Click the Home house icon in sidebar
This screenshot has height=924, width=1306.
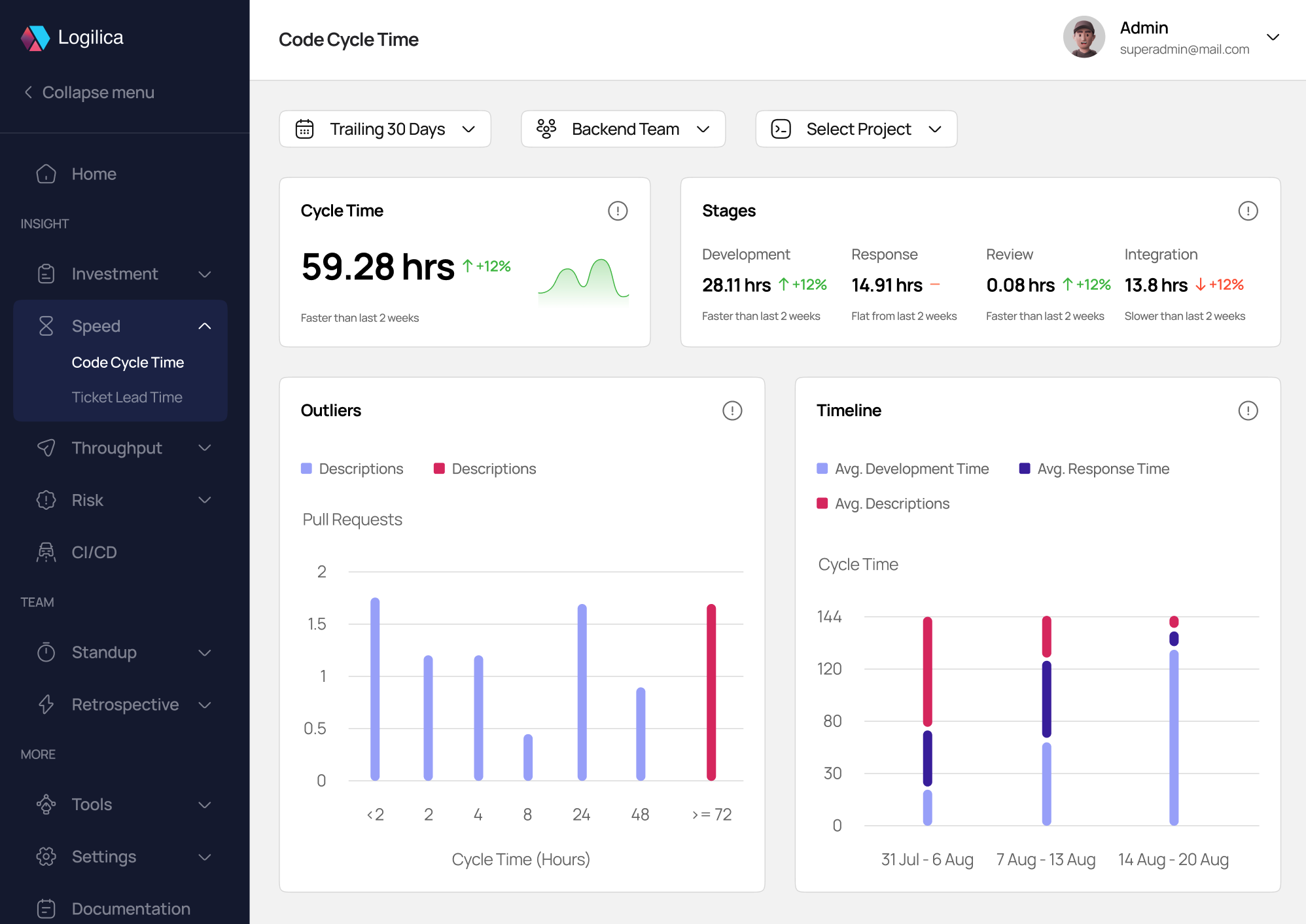pyautogui.click(x=46, y=174)
